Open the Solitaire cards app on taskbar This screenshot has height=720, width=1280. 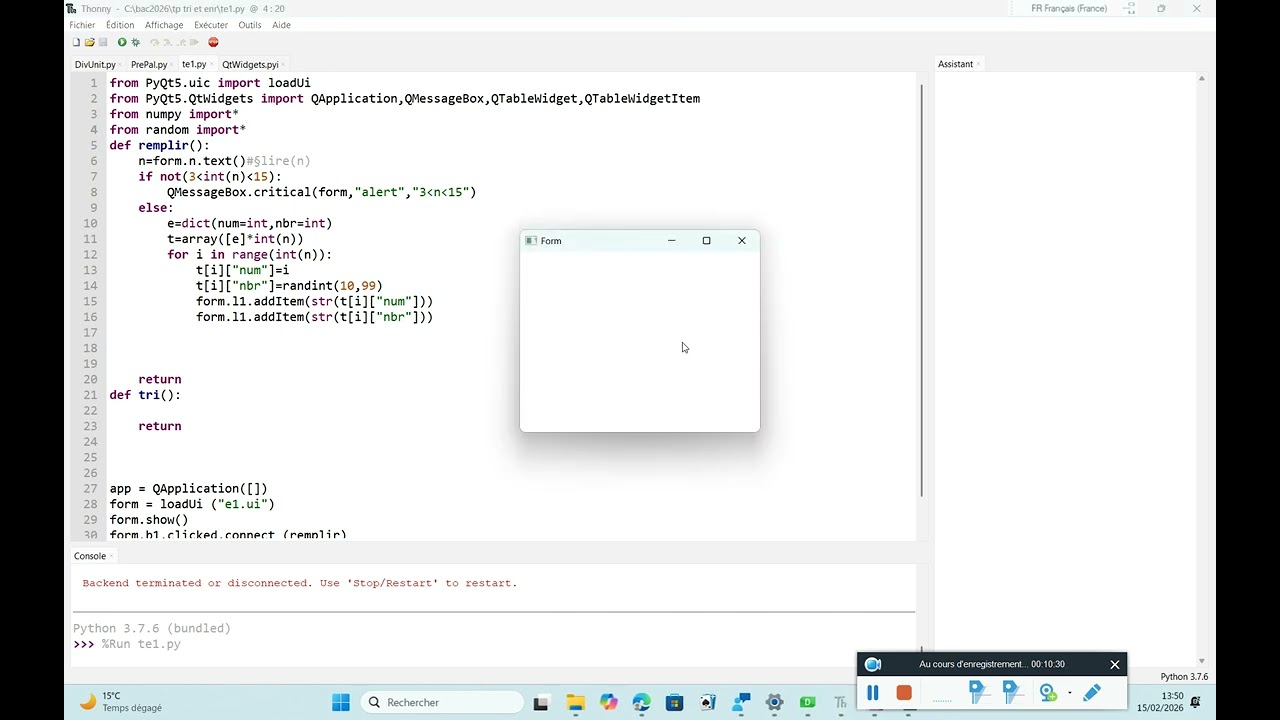708,703
